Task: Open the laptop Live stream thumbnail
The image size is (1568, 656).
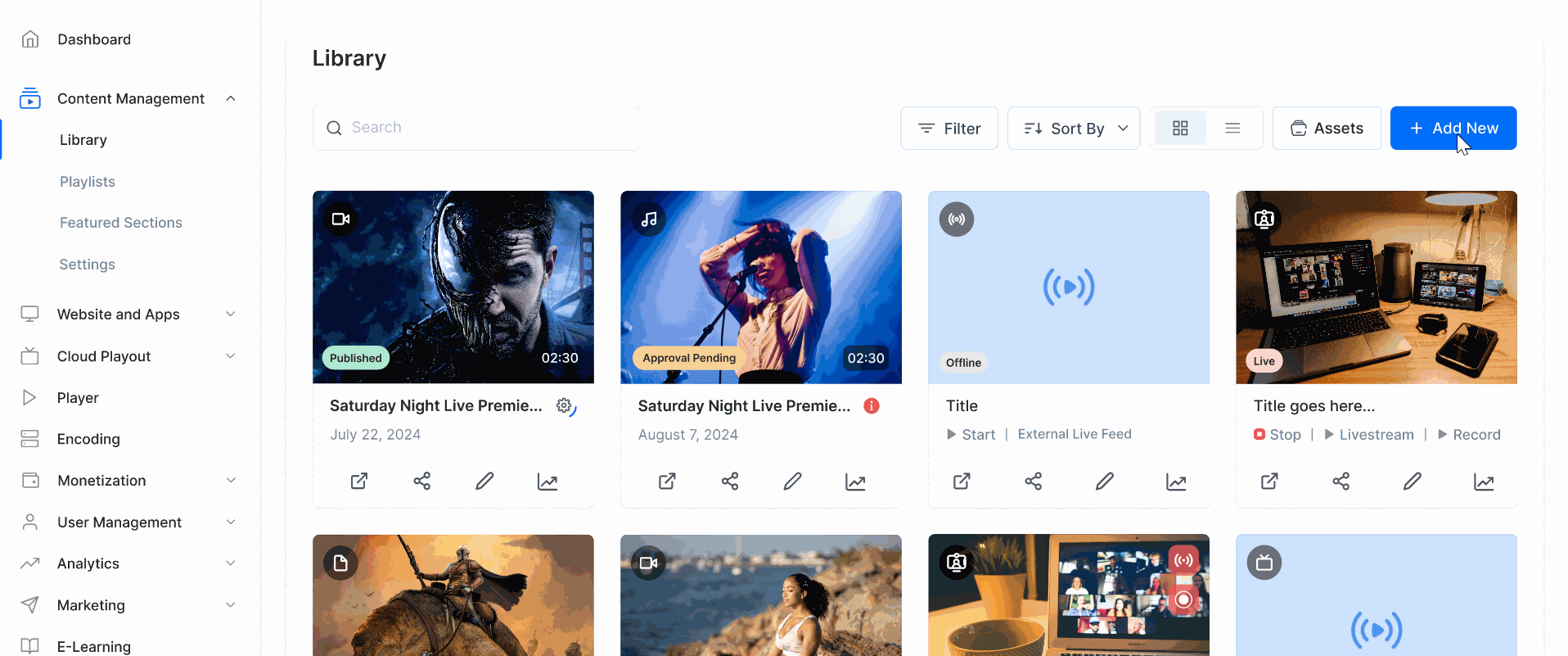Action: [1377, 287]
